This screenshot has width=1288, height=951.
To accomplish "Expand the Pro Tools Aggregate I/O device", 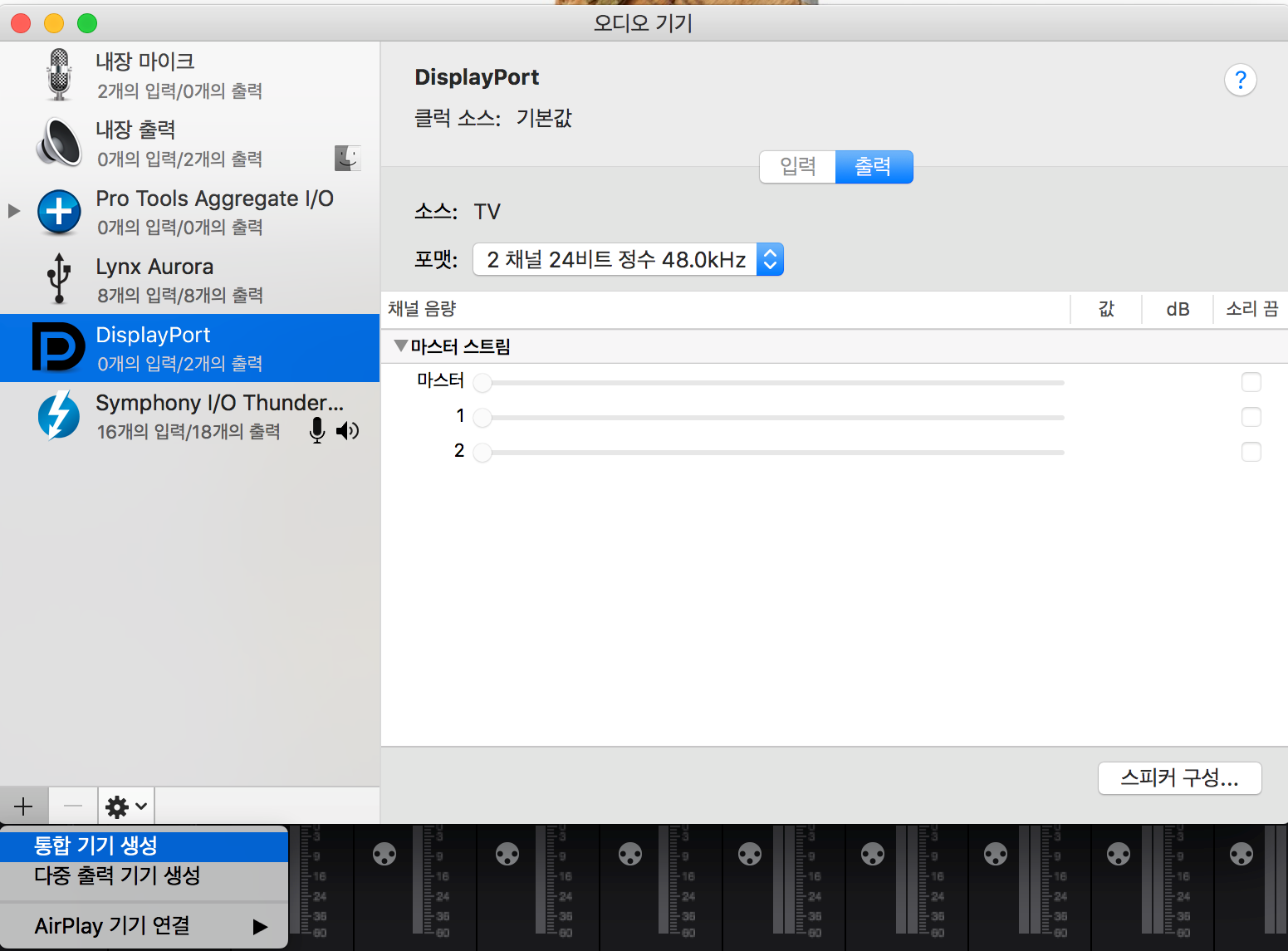I will (13, 211).
